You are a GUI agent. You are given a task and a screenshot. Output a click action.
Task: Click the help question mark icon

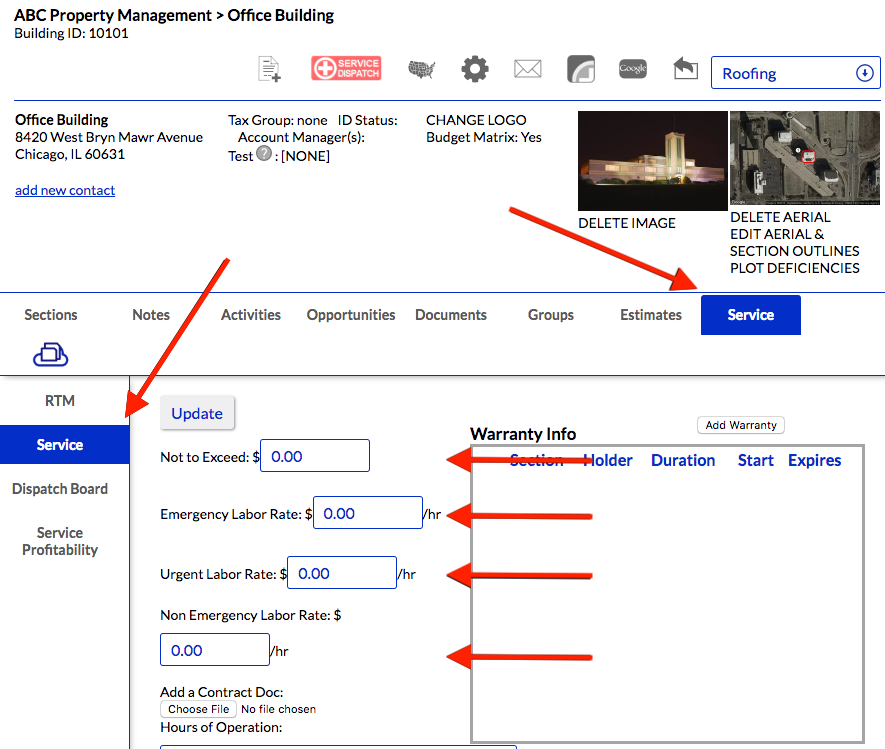[x=264, y=153]
